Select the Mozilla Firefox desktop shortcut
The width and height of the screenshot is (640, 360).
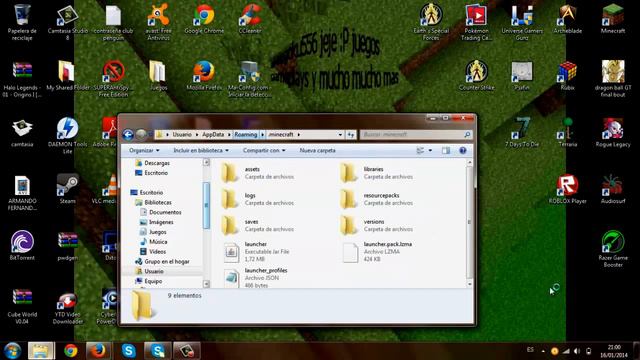coord(204,76)
